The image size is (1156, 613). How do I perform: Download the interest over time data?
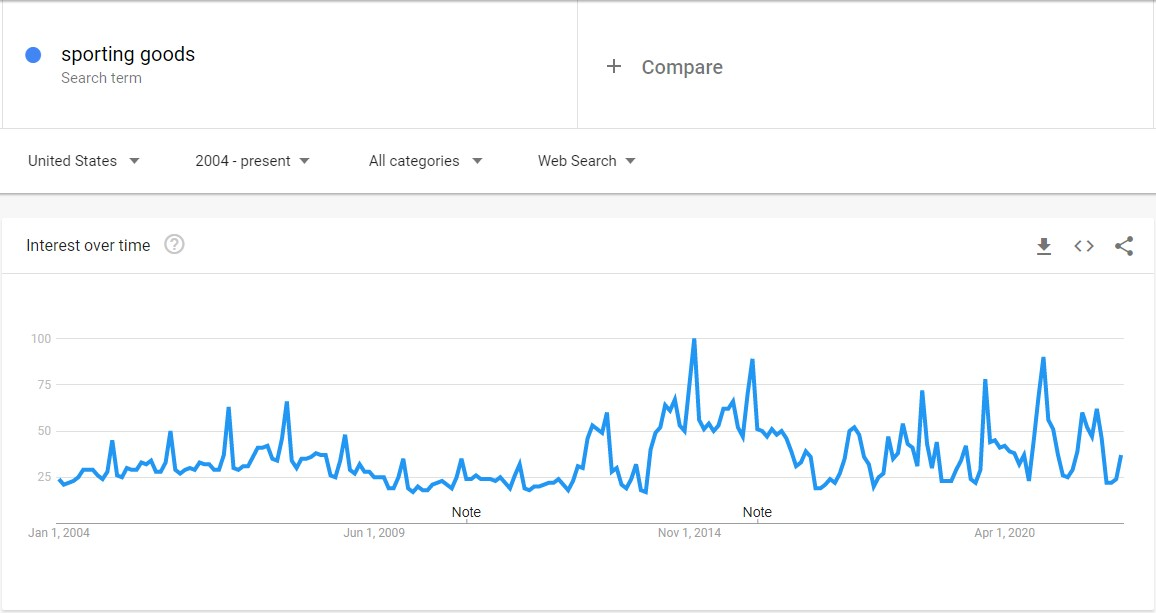(1043, 246)
